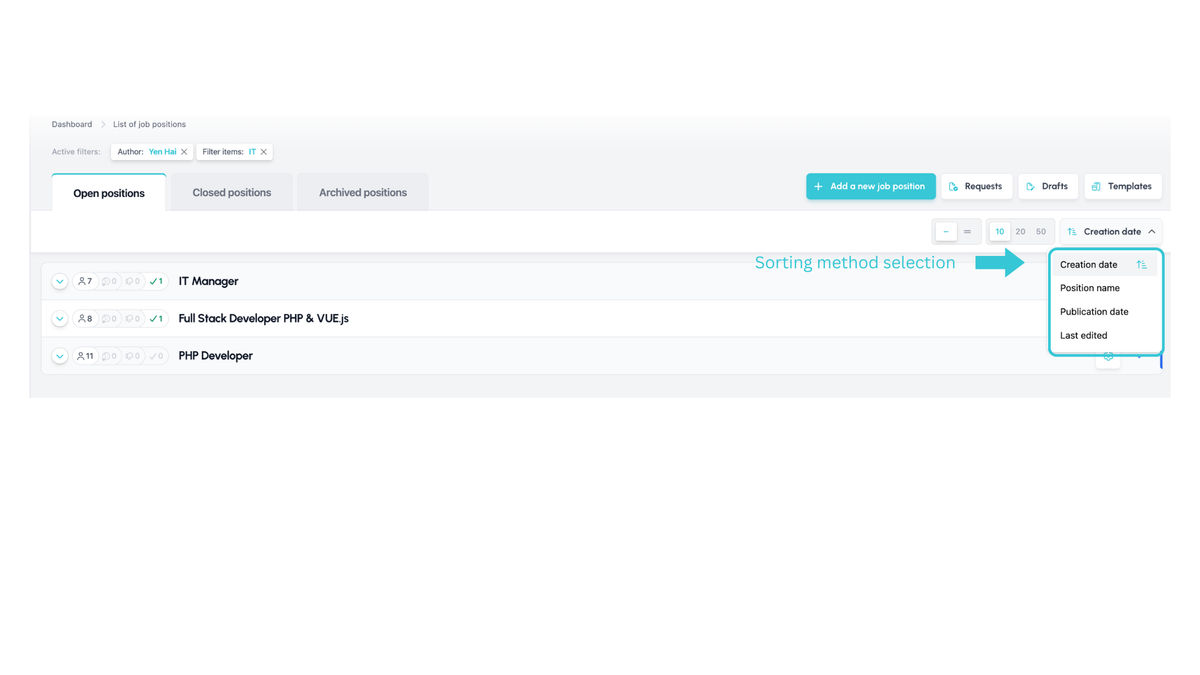Screen dimensions: 1200x675
Task: Click the candidates count icon for IT Manager
Action: tap(85, 282)
